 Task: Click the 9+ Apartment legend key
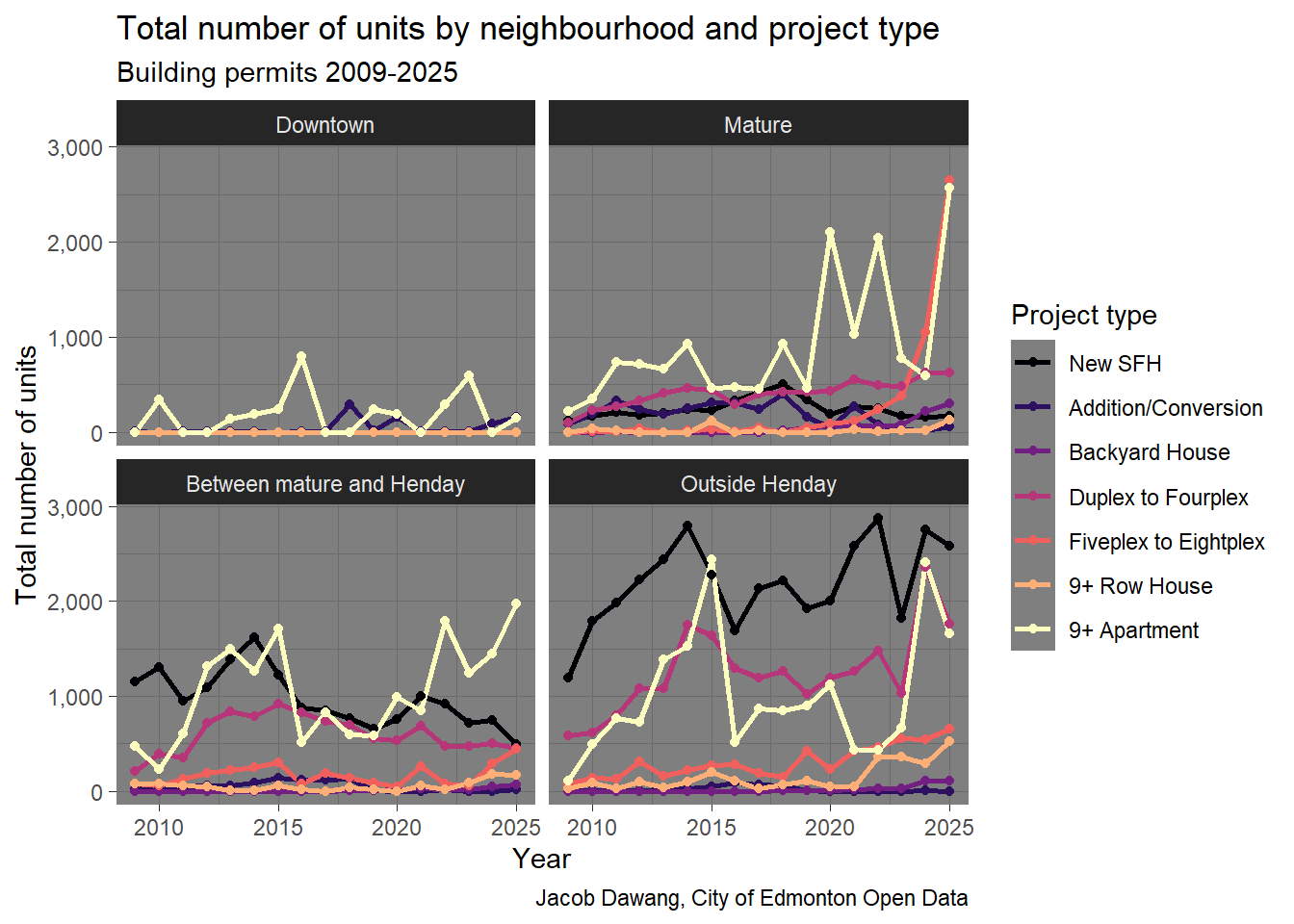point(1033,629)
